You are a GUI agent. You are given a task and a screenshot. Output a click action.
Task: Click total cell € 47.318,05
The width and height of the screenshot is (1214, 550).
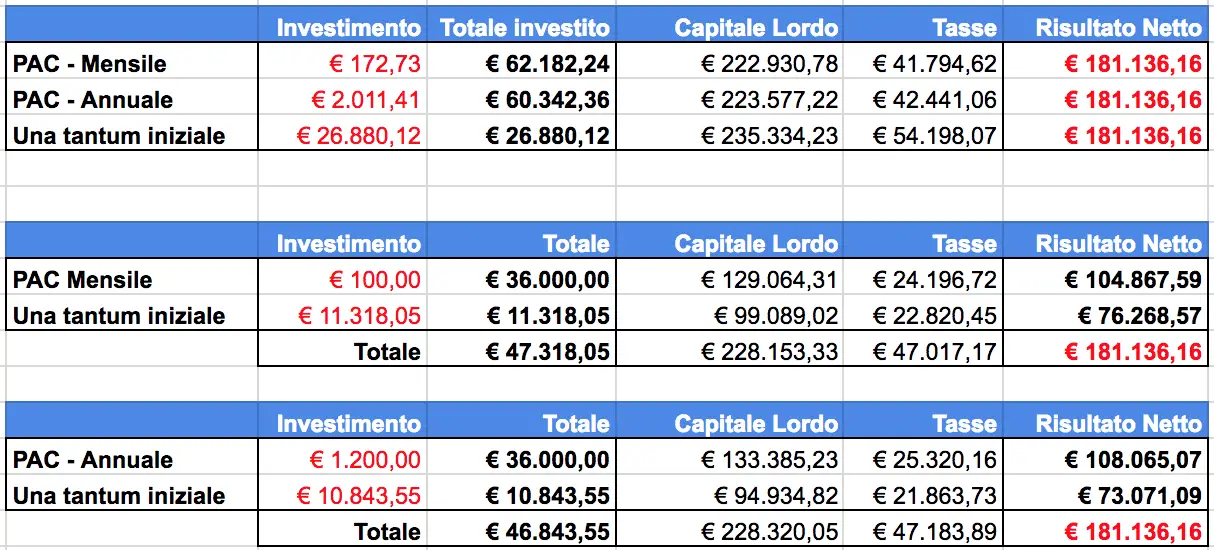(521, 352)
